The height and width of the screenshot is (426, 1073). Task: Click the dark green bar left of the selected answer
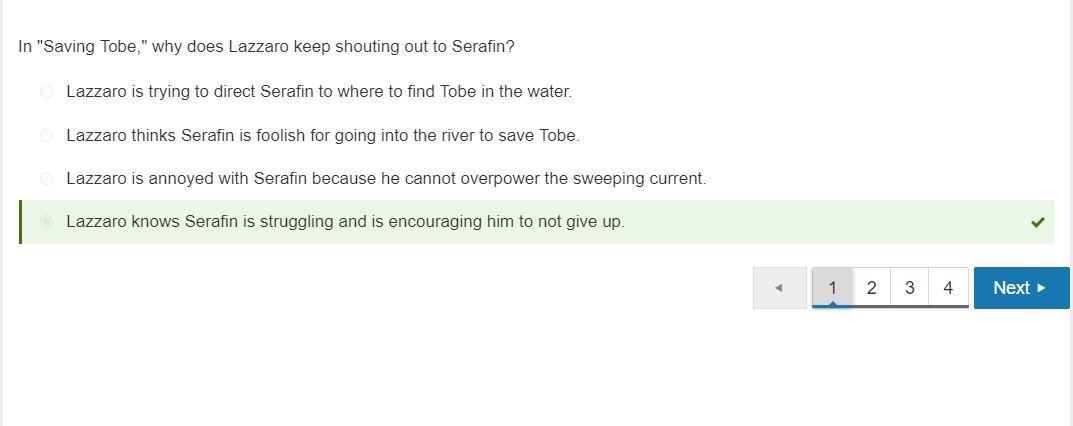[21, 222]
